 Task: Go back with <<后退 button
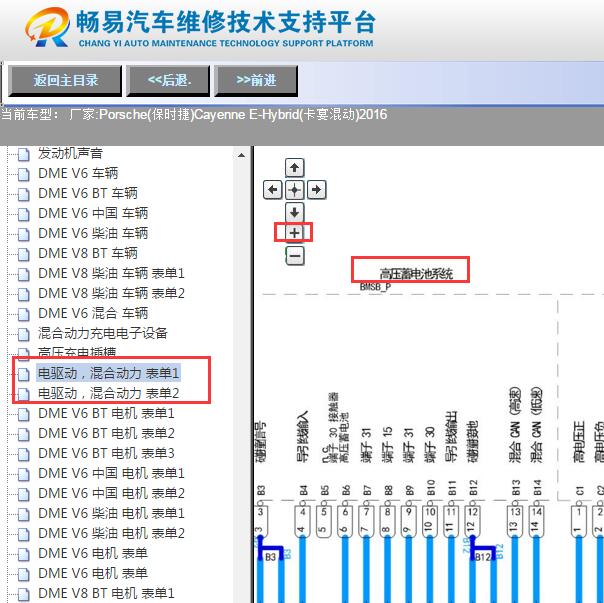169,80
